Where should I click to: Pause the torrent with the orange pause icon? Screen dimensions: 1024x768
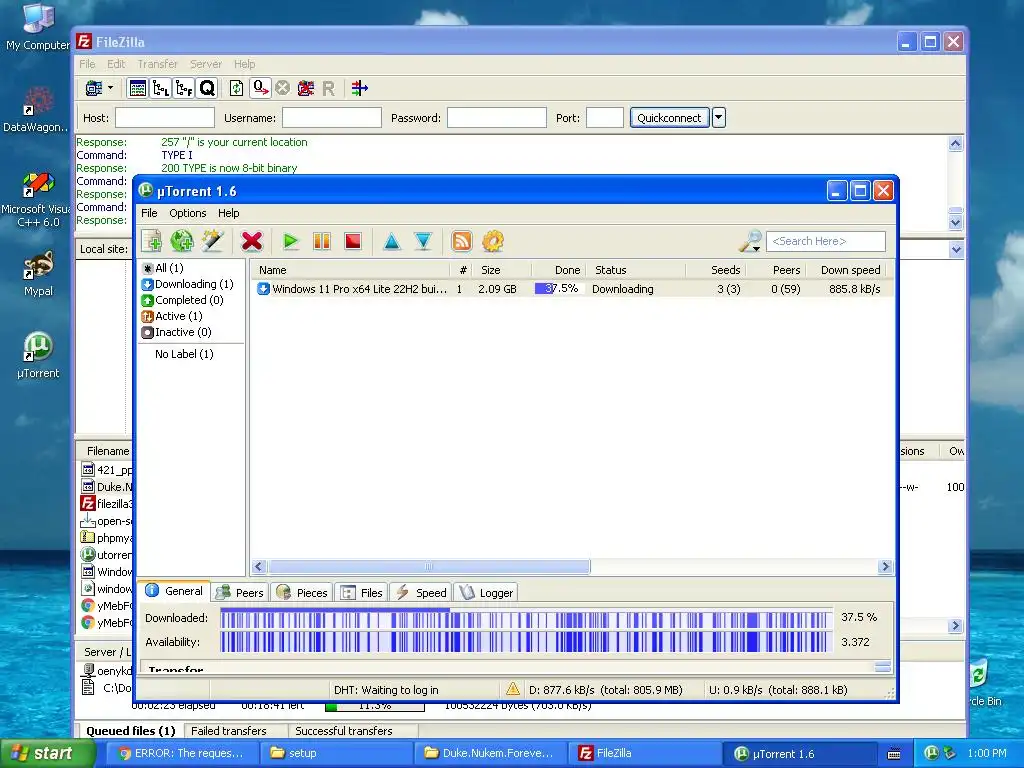coord(322,241)
